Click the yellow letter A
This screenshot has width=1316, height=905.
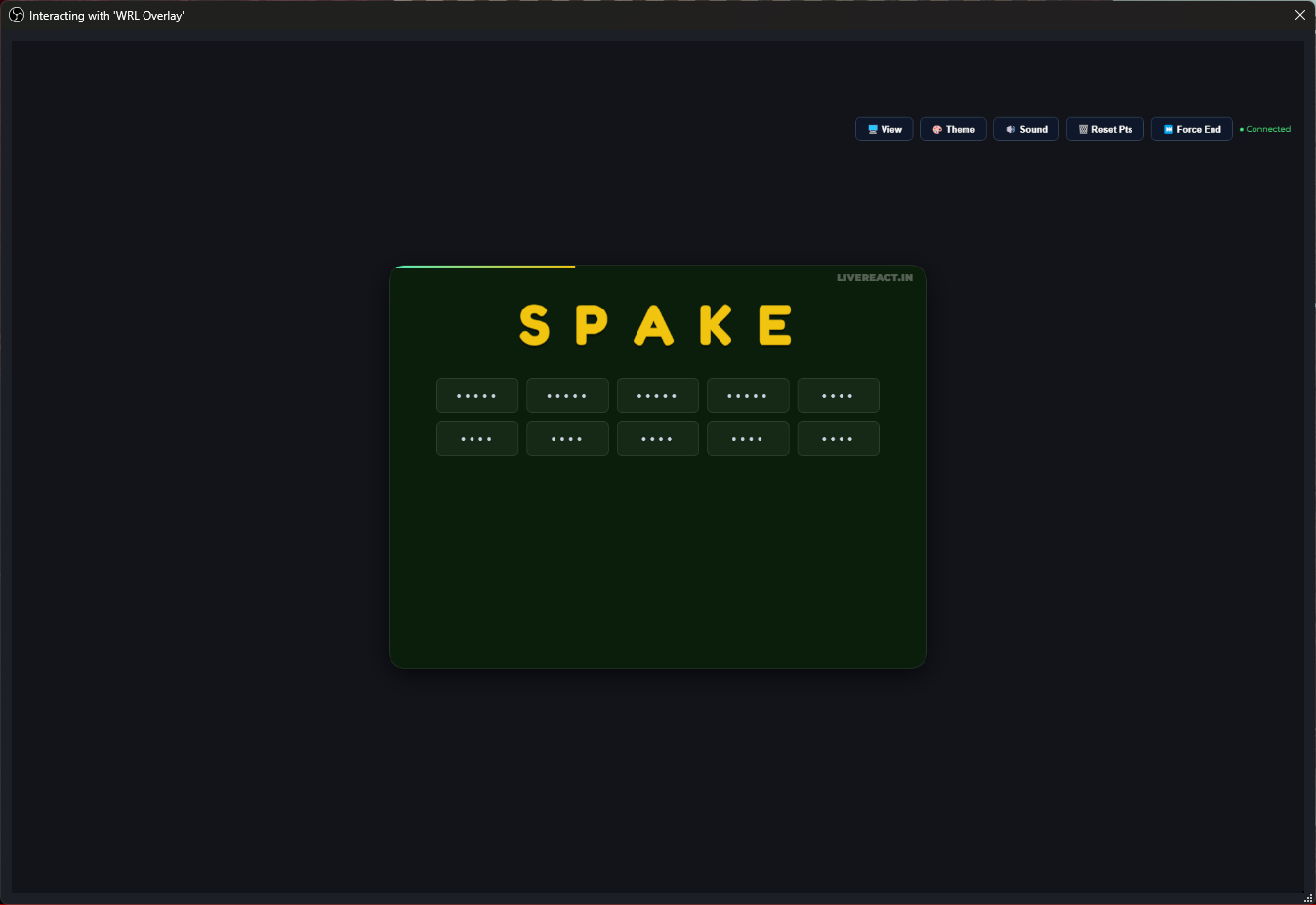tap(654, 325)
